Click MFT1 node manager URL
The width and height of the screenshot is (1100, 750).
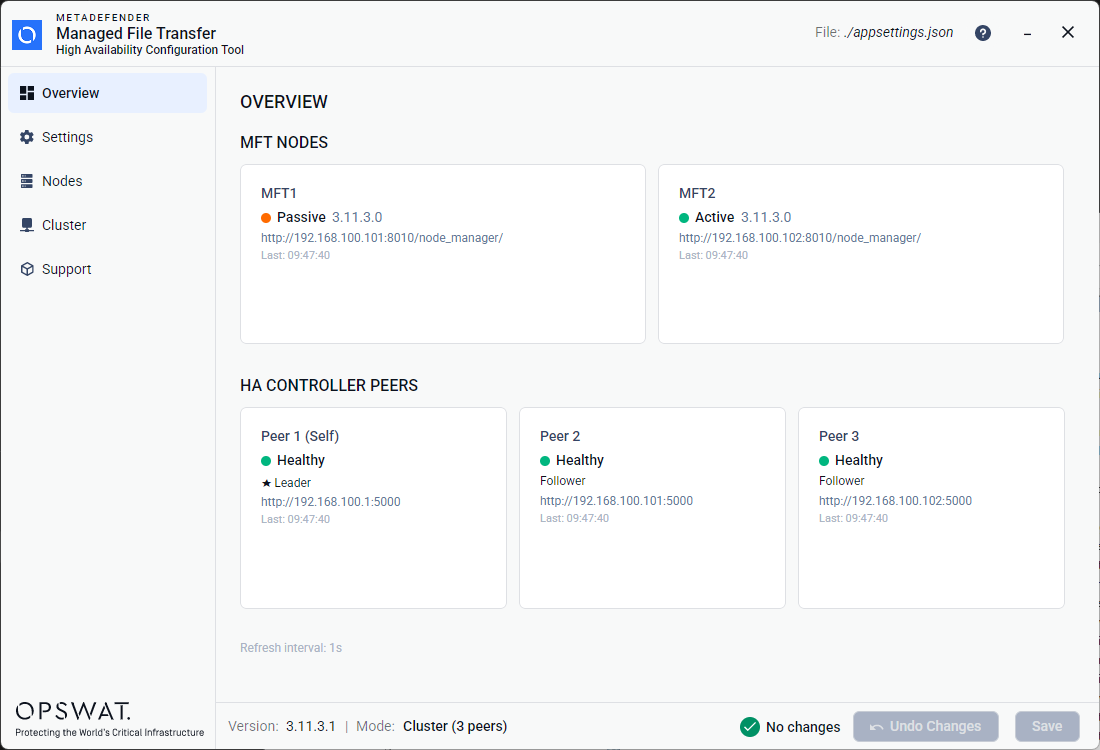(x=382, y=238)
